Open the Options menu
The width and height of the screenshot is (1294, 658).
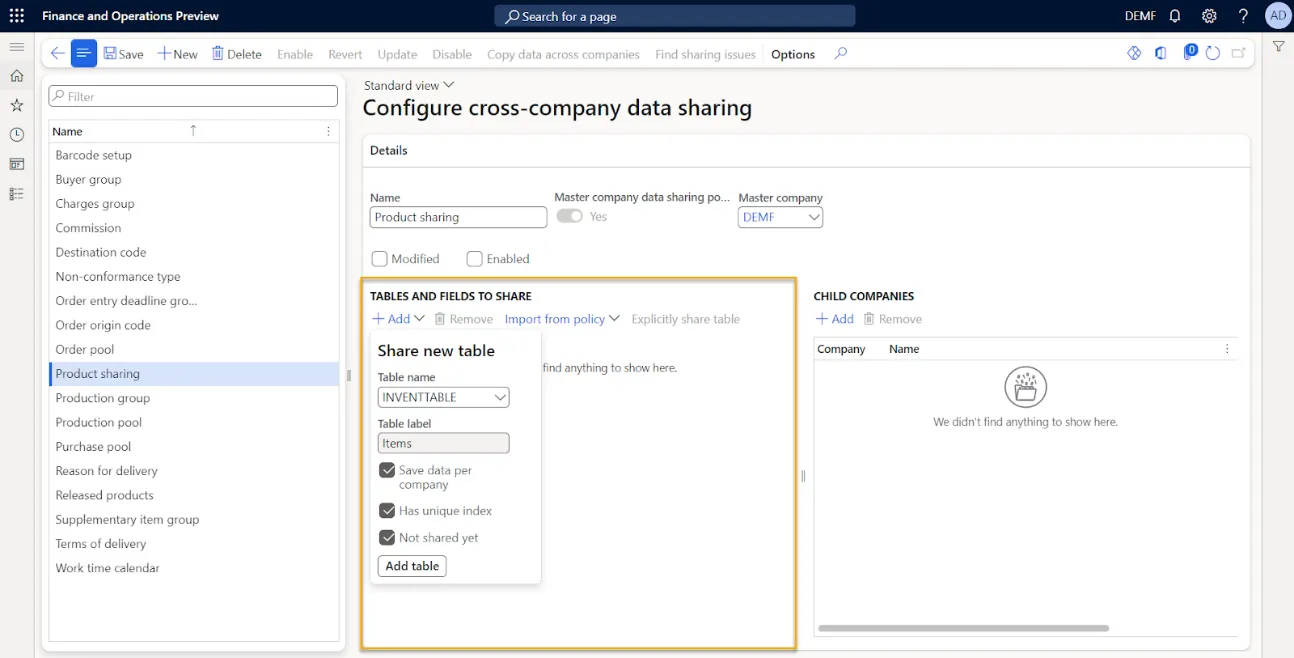(793, 54)
